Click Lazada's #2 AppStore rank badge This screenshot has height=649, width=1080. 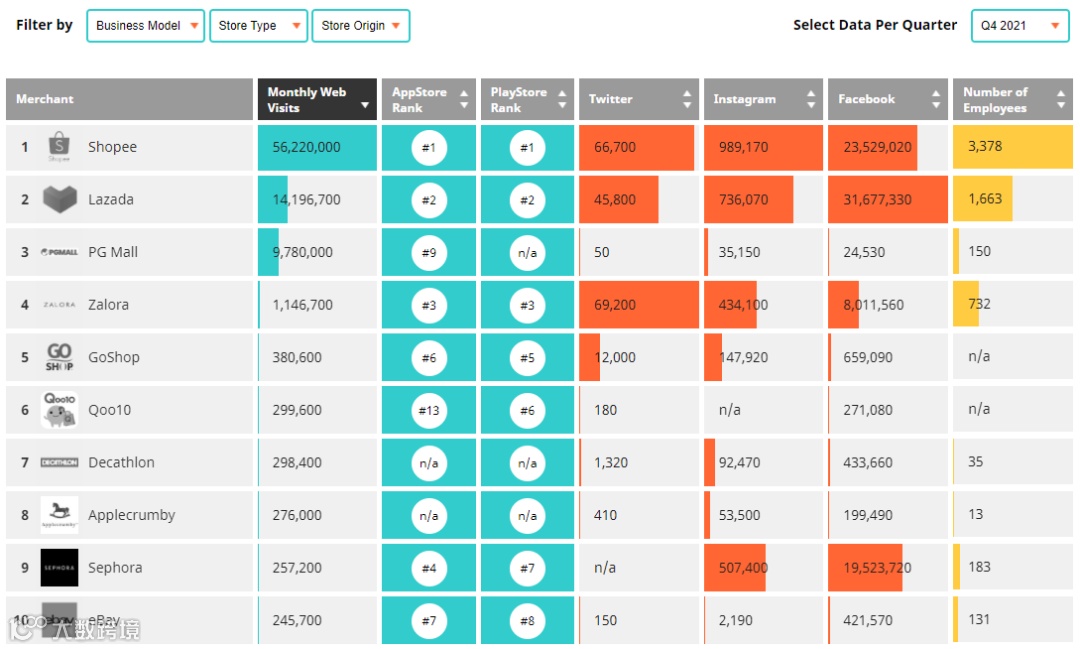[x=428, y=200]
